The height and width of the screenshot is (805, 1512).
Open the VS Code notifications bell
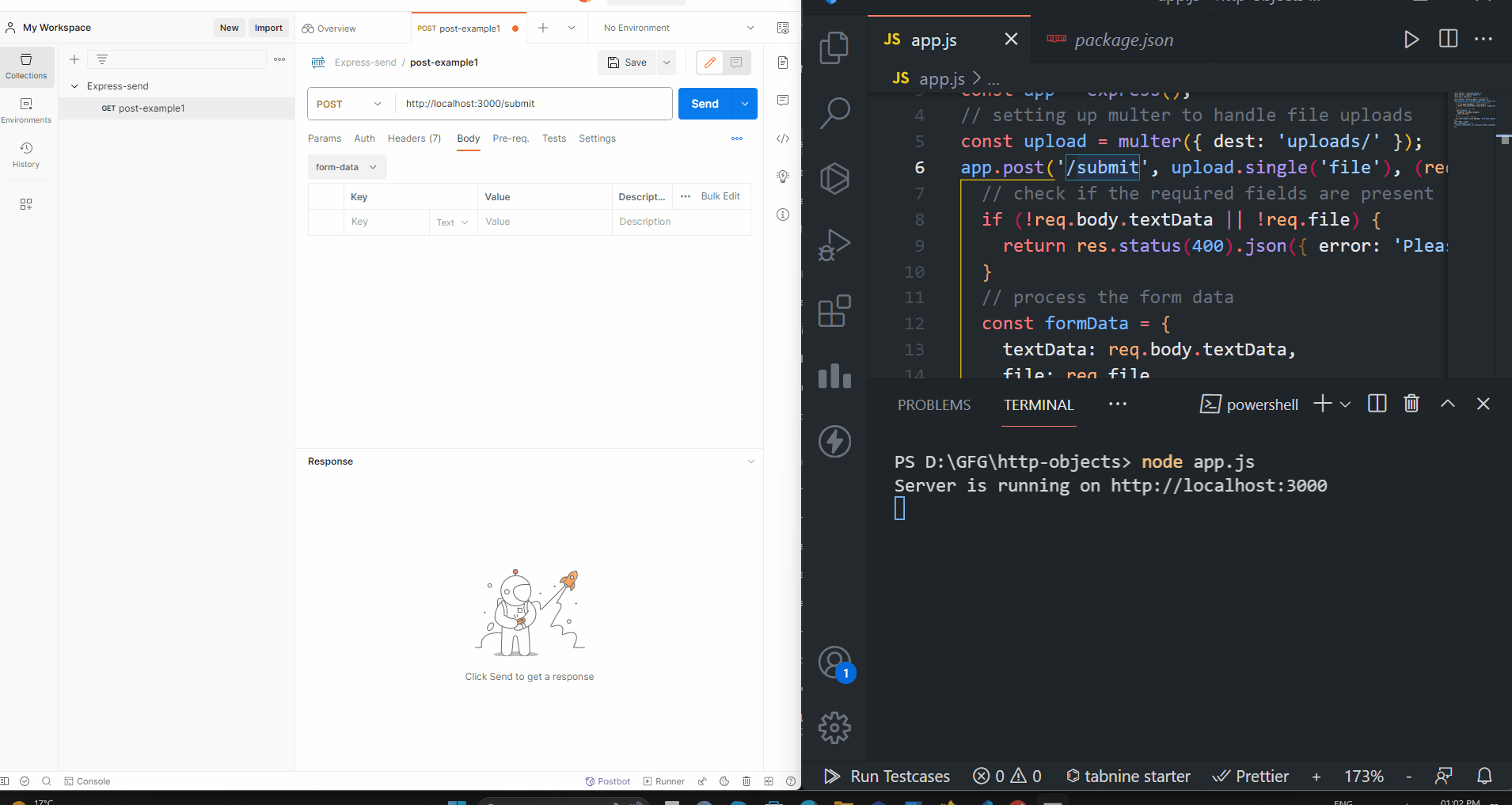[x=1484, y=777]
